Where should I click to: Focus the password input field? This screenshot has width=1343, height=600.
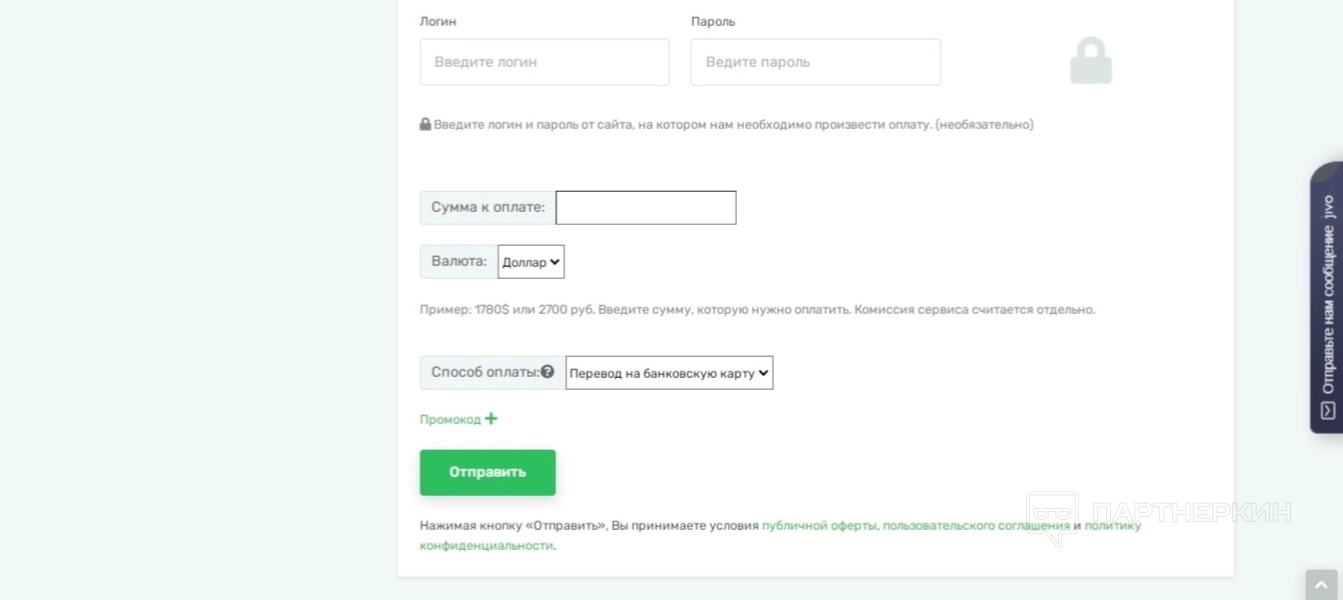pos(815,62)
